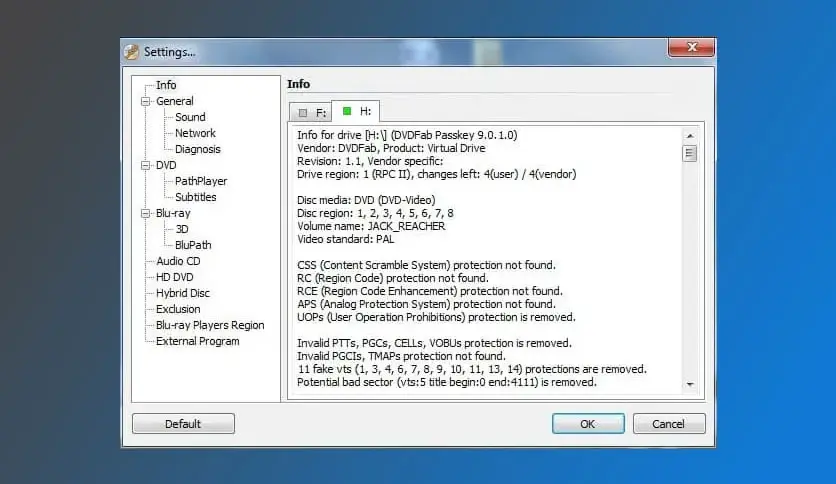The height and width of the screenshot is (484, 836).
Task: Click the '11 fake vts' protections line
Action: click(472, 369)
